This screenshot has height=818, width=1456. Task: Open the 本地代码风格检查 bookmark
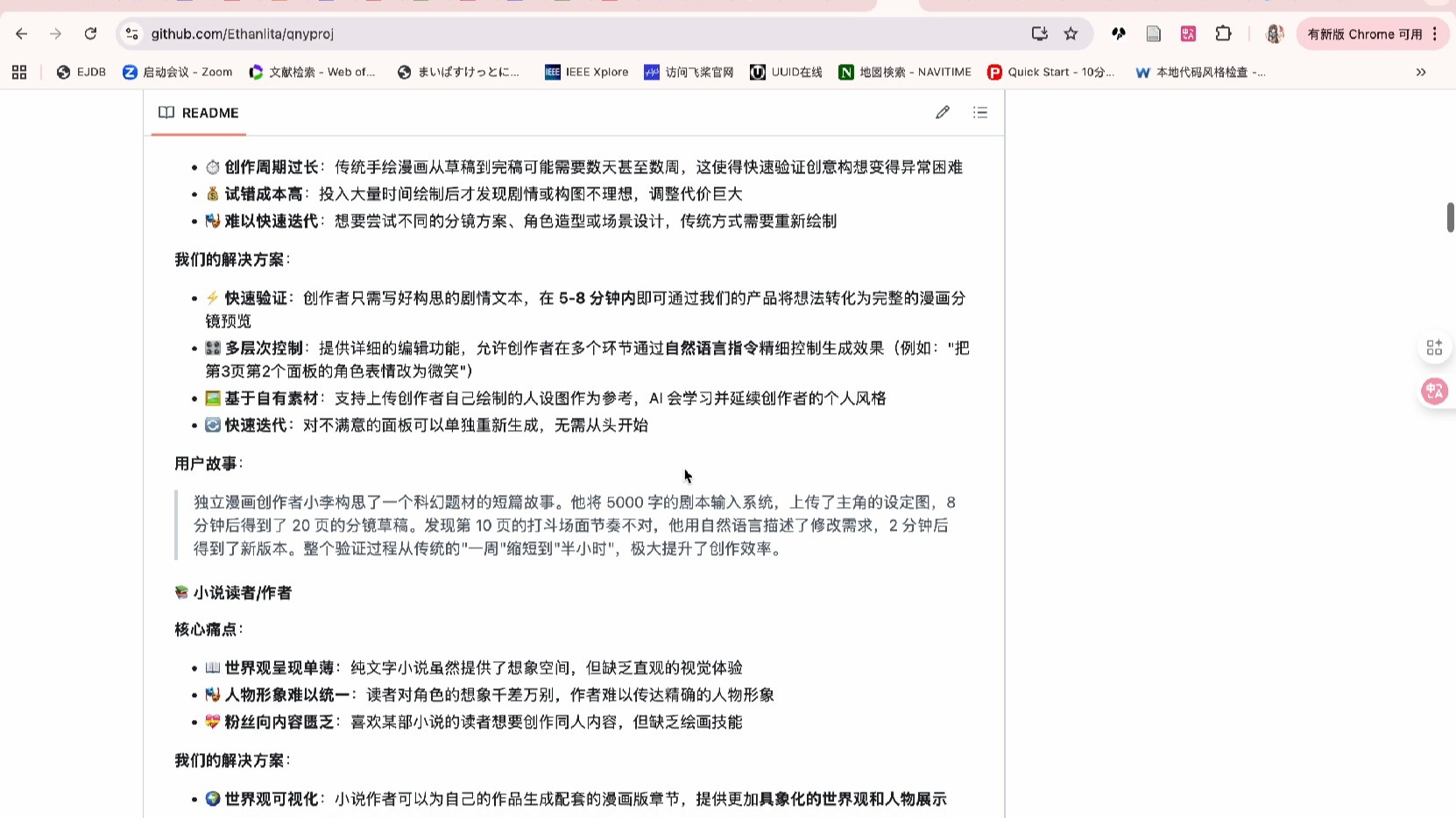pyautogui.click(x=1200, y=72)
